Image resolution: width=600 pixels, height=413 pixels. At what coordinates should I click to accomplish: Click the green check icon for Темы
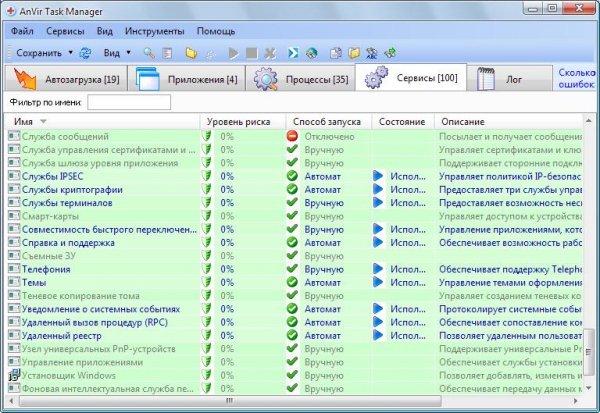(x=292, y=282)
